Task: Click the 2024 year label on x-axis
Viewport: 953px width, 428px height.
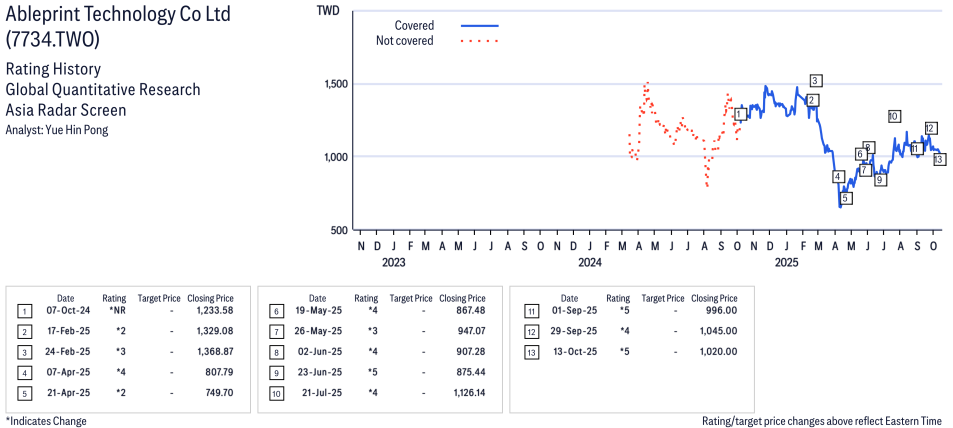Action: click(589, 263)
